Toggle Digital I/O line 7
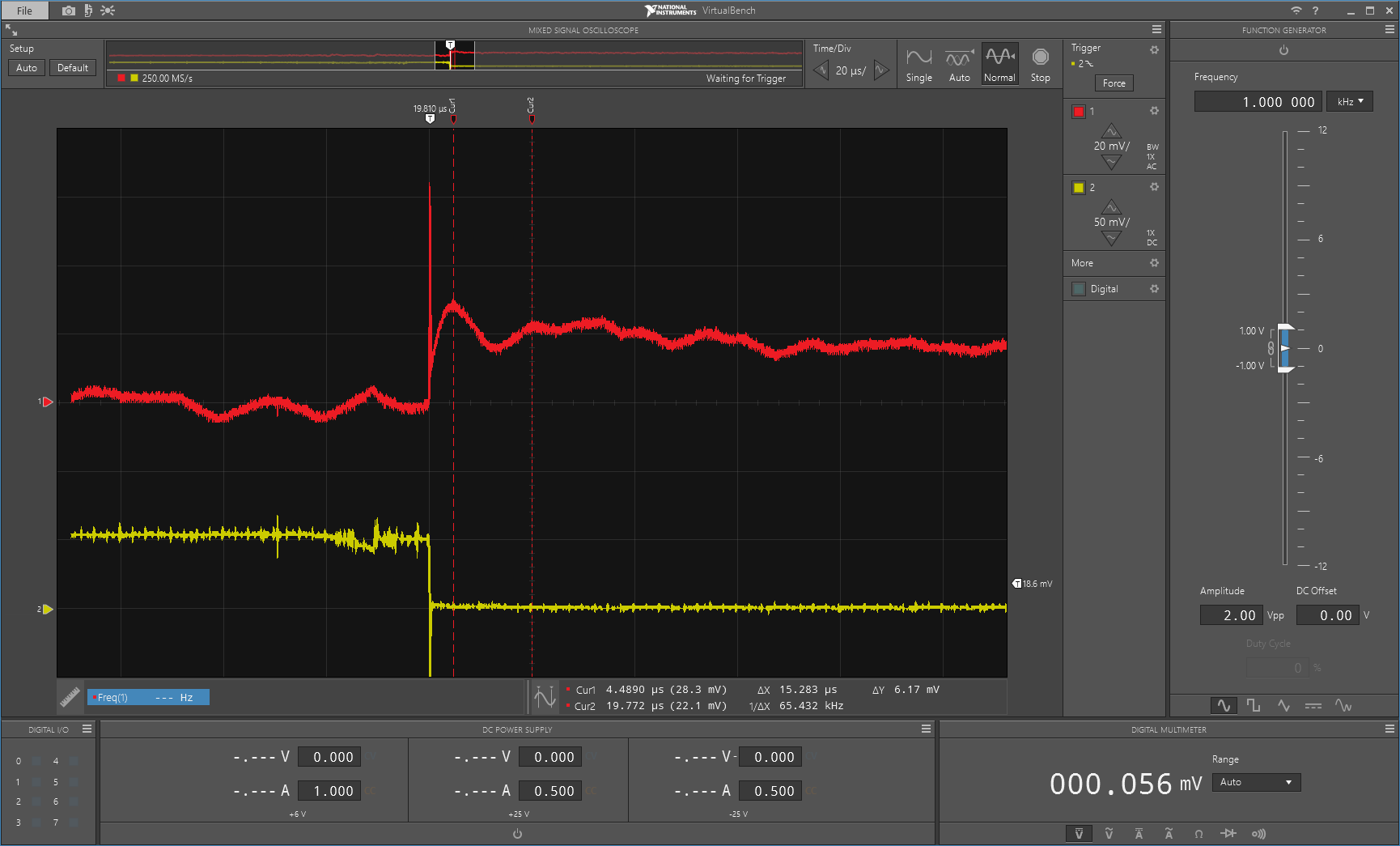The width and height of the screenshot is (1400, 846). point(74,823)
